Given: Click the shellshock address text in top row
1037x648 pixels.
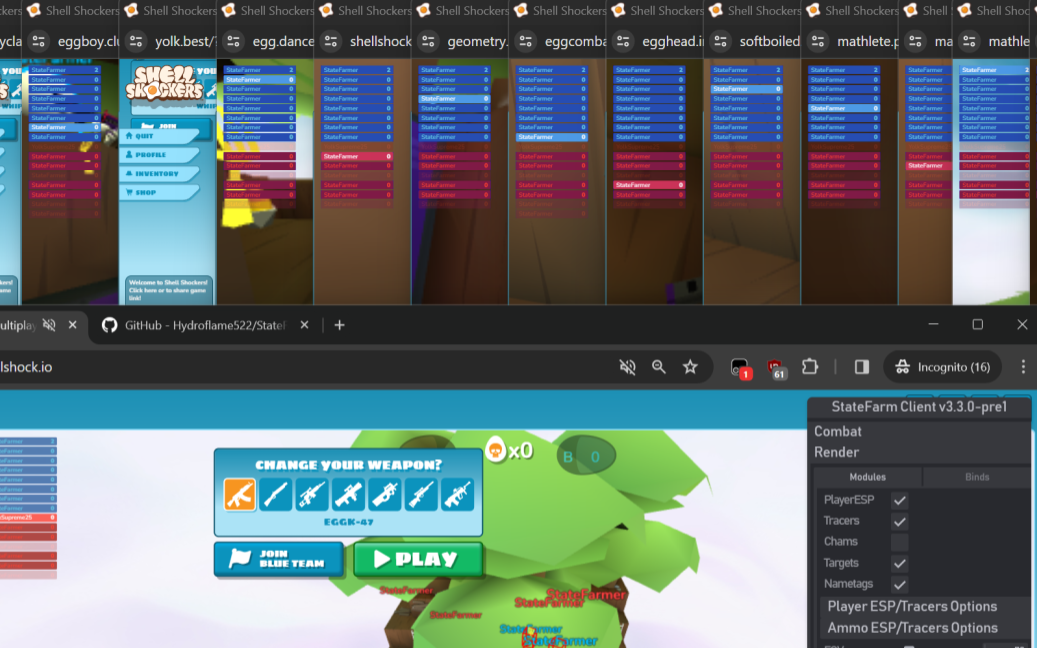Looking at the screenshot, I should [380, 42].
